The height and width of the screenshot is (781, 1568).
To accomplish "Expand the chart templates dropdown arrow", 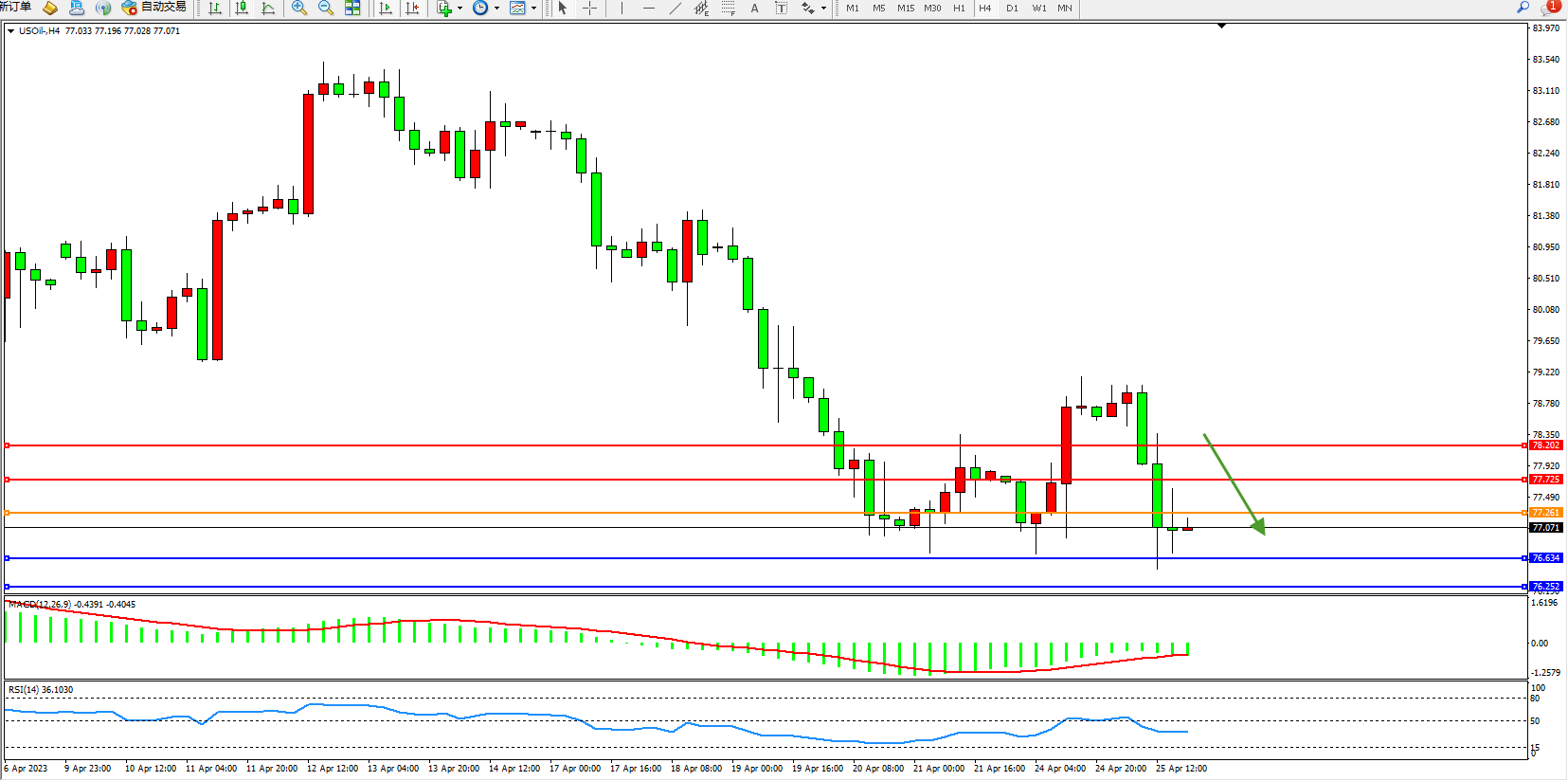I will (533, 9).
